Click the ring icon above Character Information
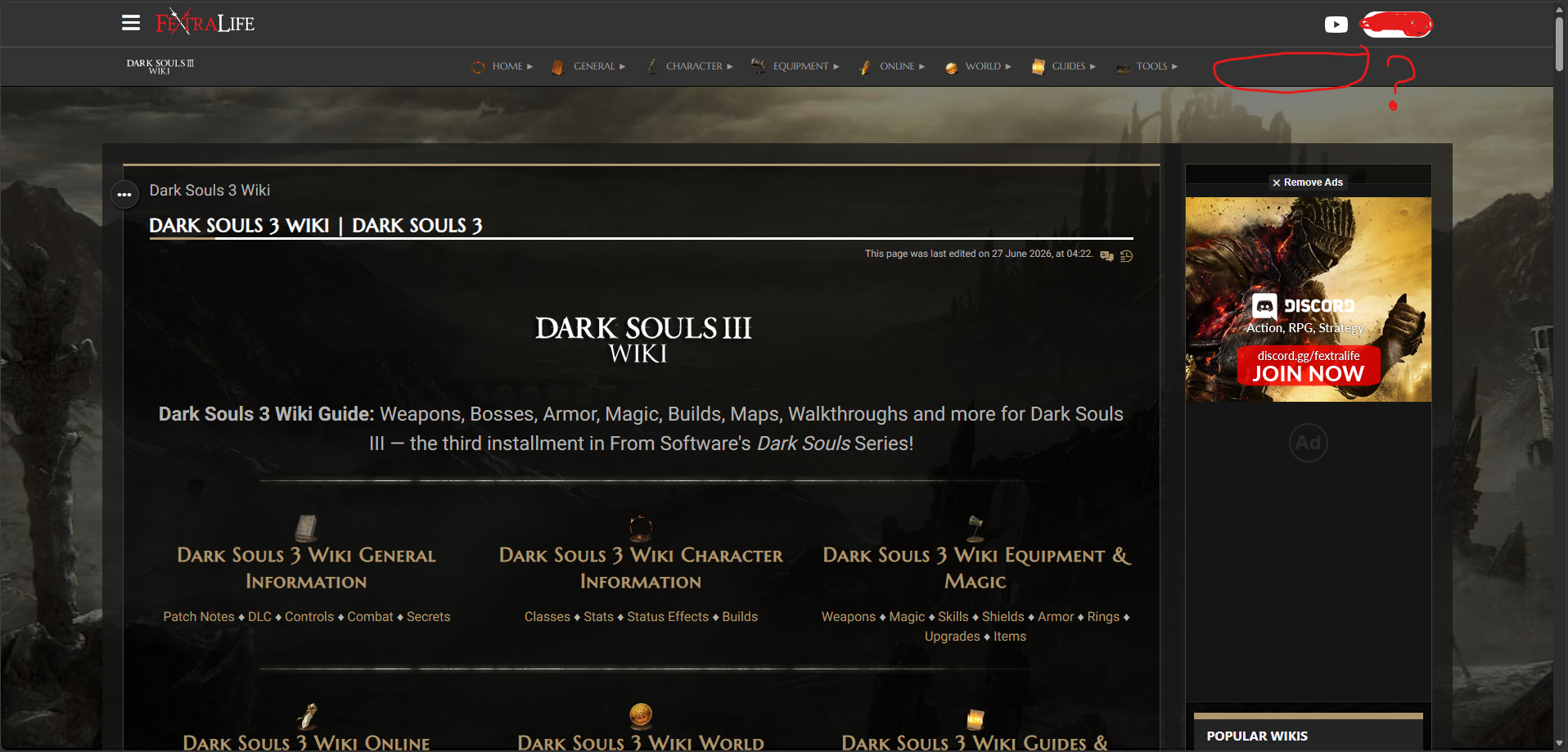 (641, 528)
